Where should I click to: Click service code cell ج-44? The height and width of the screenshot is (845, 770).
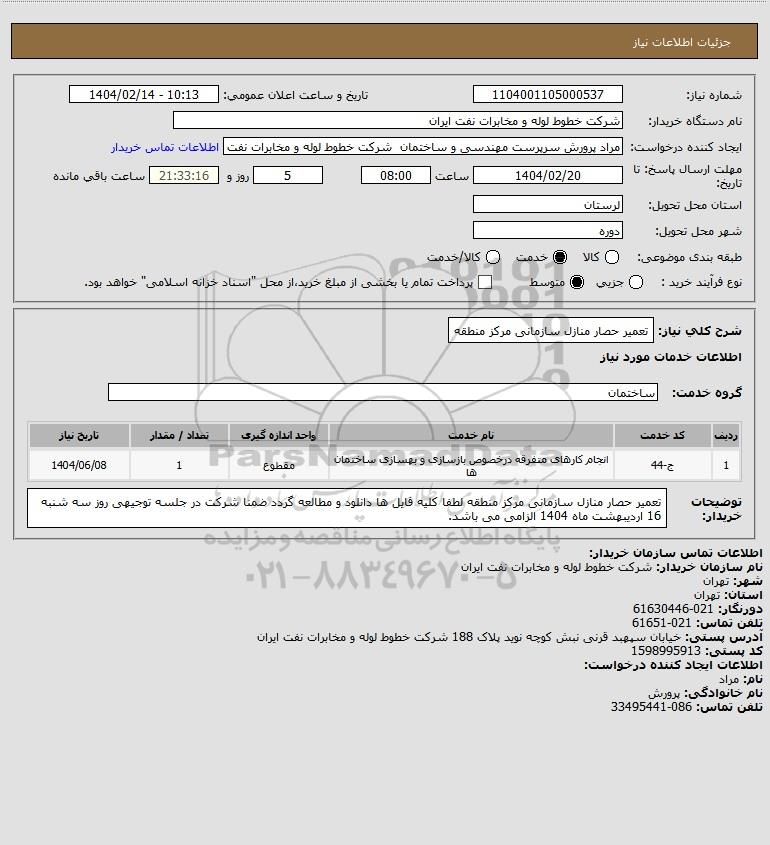(662, 465)
